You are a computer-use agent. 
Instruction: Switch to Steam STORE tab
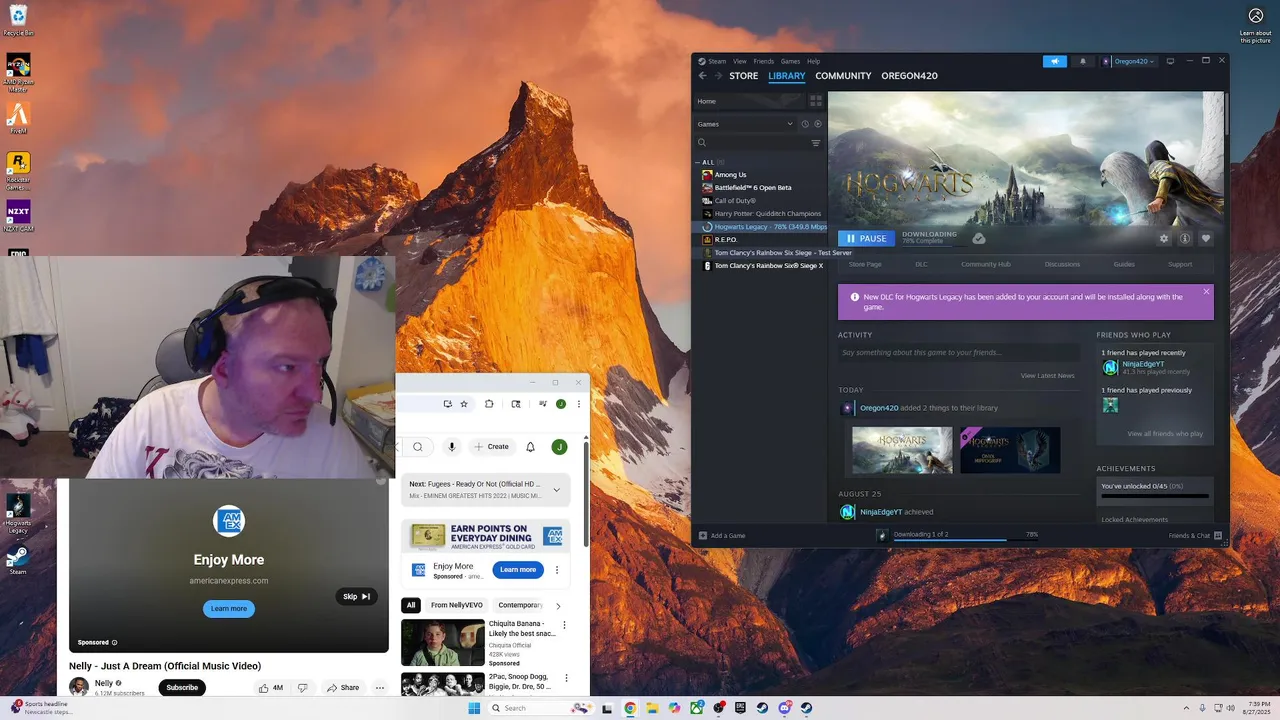(x=744, y=76)
